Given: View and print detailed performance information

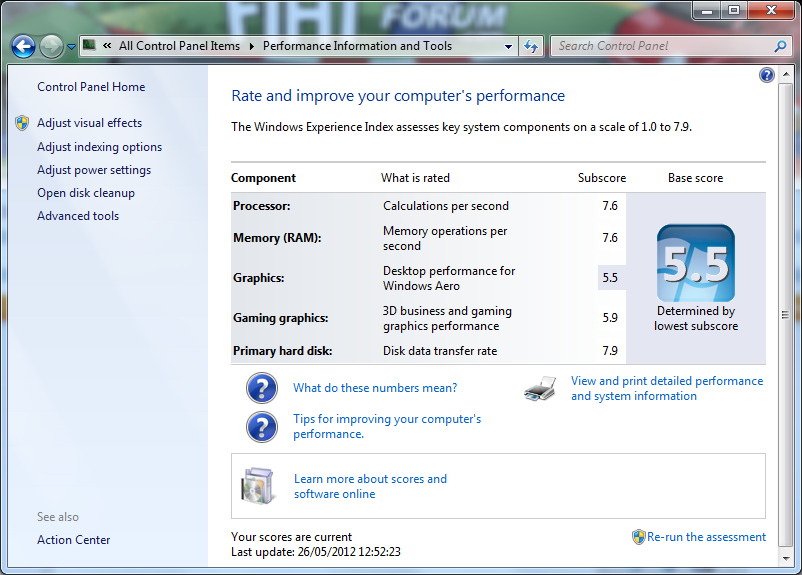Looking at the screenshot, I should click(667, 388).
